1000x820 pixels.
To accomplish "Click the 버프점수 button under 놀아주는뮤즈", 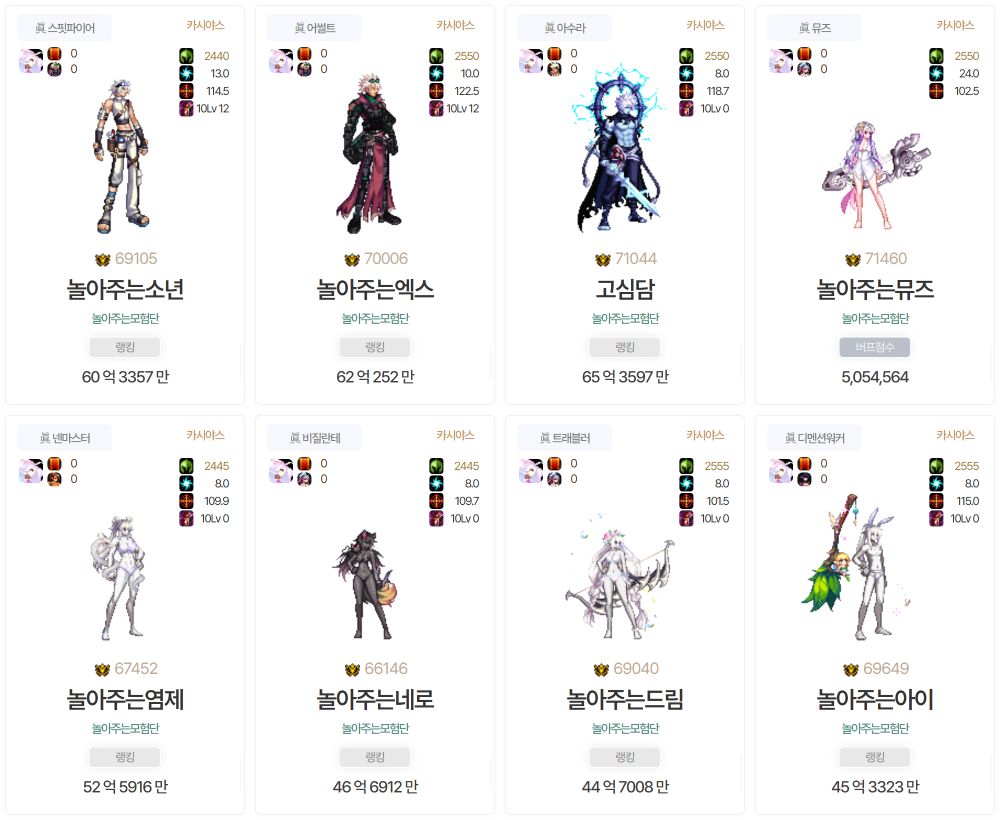I will (875, 348).
